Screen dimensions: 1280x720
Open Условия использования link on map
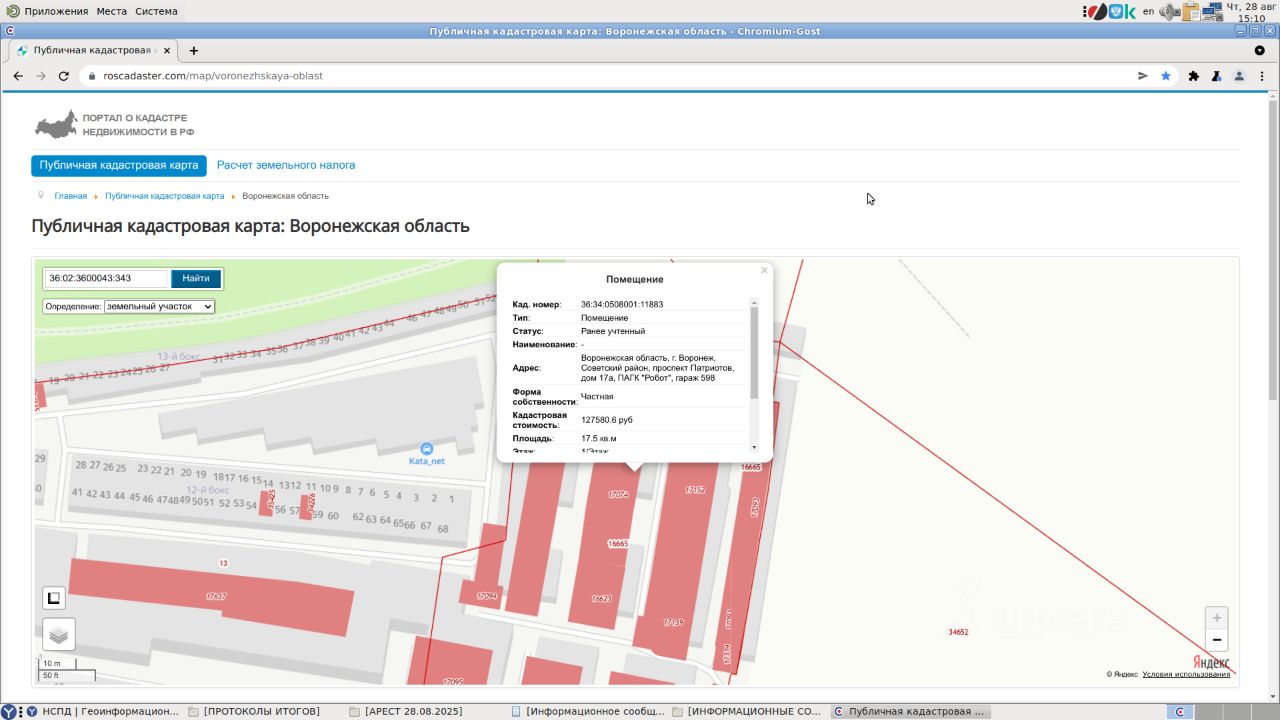[x=1186, y=674]
